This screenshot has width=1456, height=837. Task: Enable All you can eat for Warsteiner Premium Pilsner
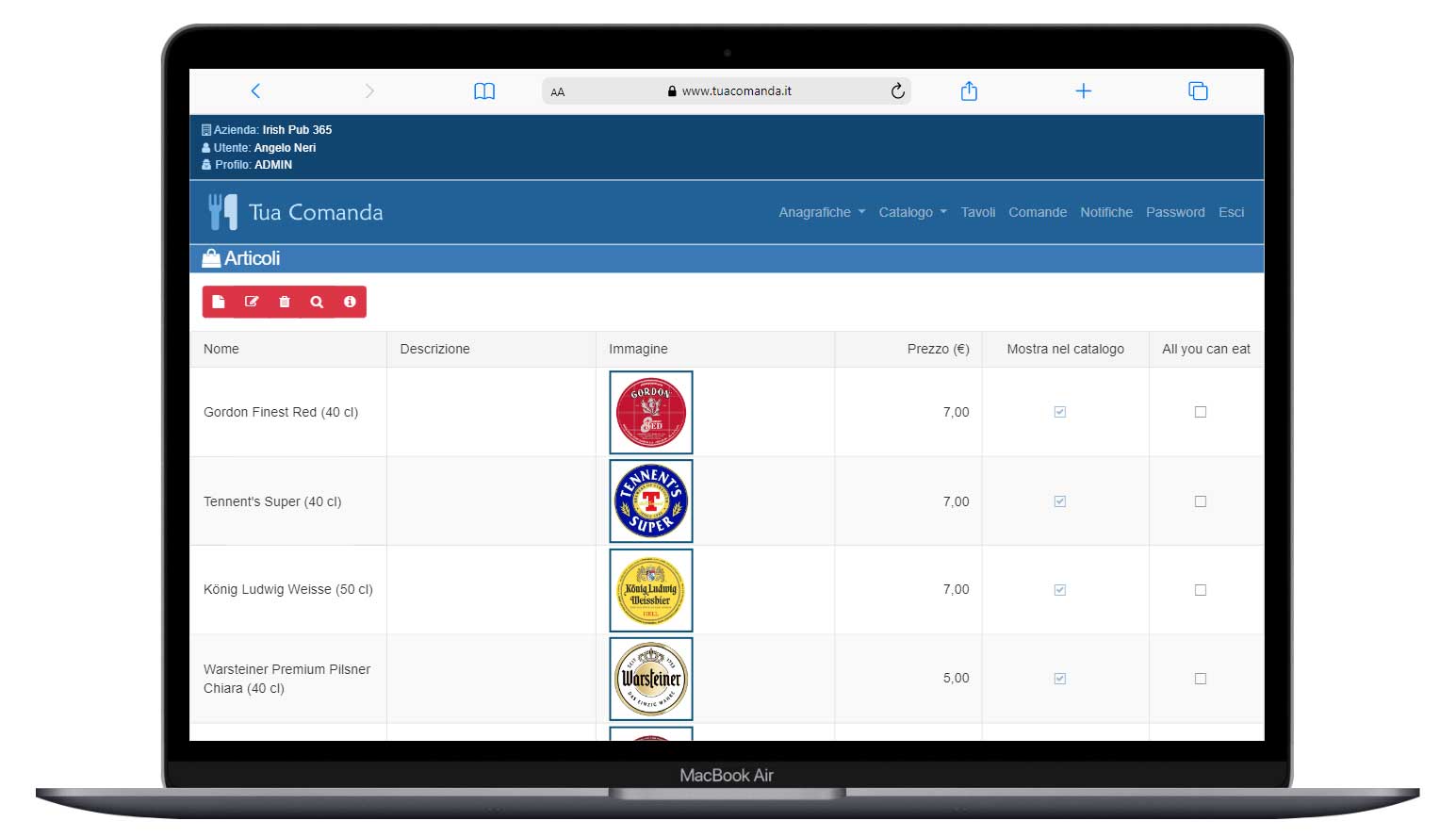click(1201, 679)
